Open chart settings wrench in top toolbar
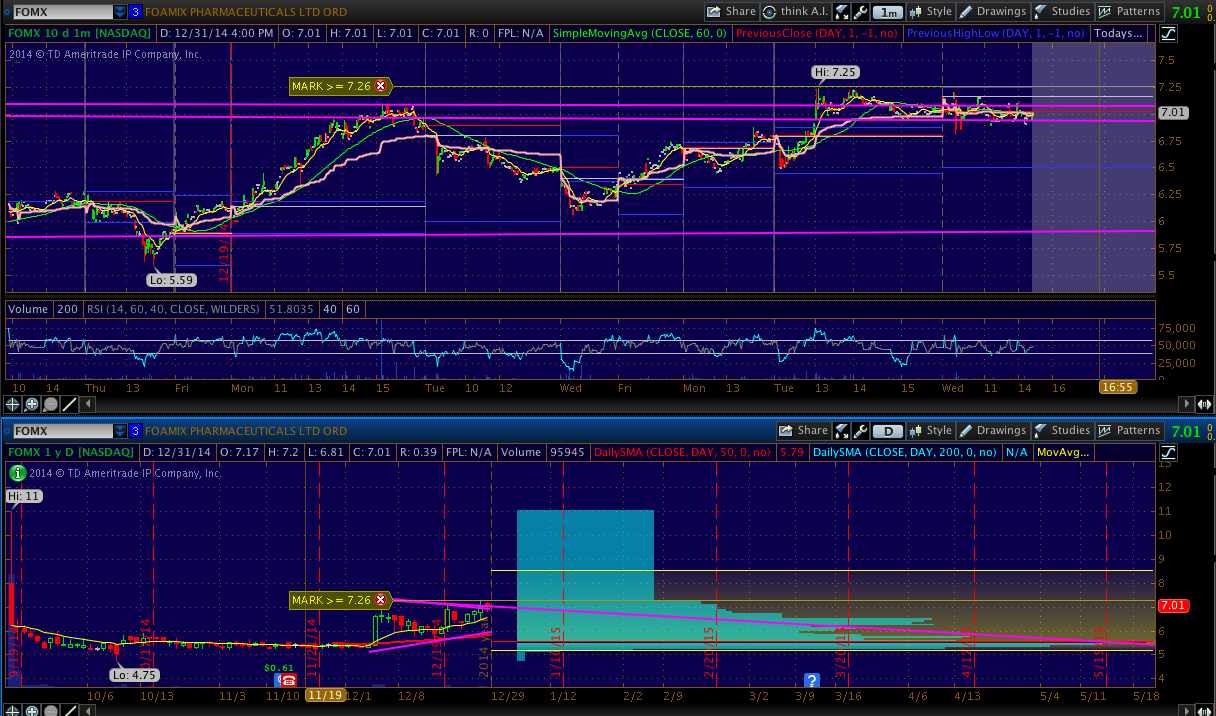This screenshot has width=1216, height=716. click(x=859, y=12)
